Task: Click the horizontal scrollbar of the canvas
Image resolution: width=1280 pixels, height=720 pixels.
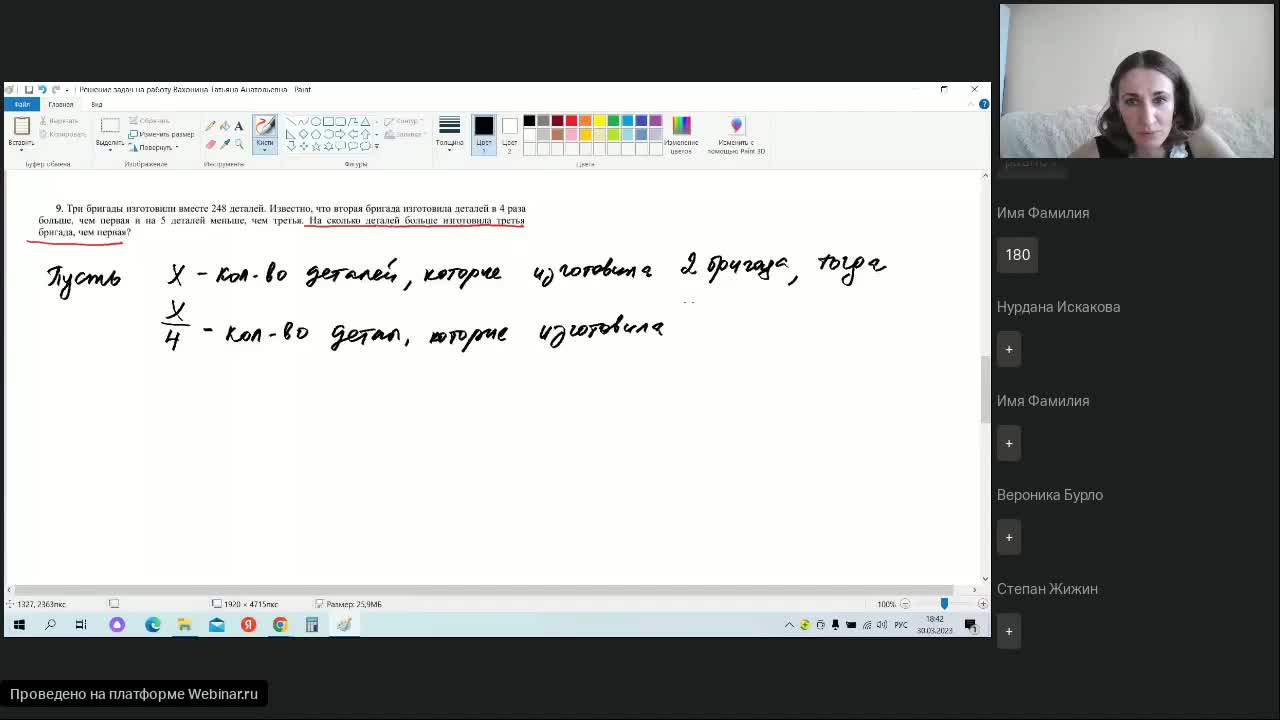Action: tap(485, 589)
